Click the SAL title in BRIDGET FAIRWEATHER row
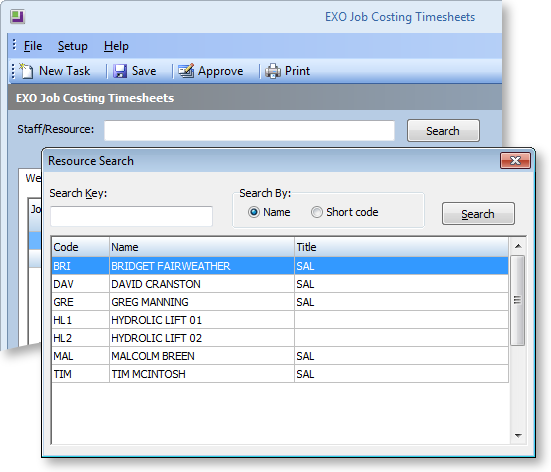551x472 pixels. (x=305, y=266)
